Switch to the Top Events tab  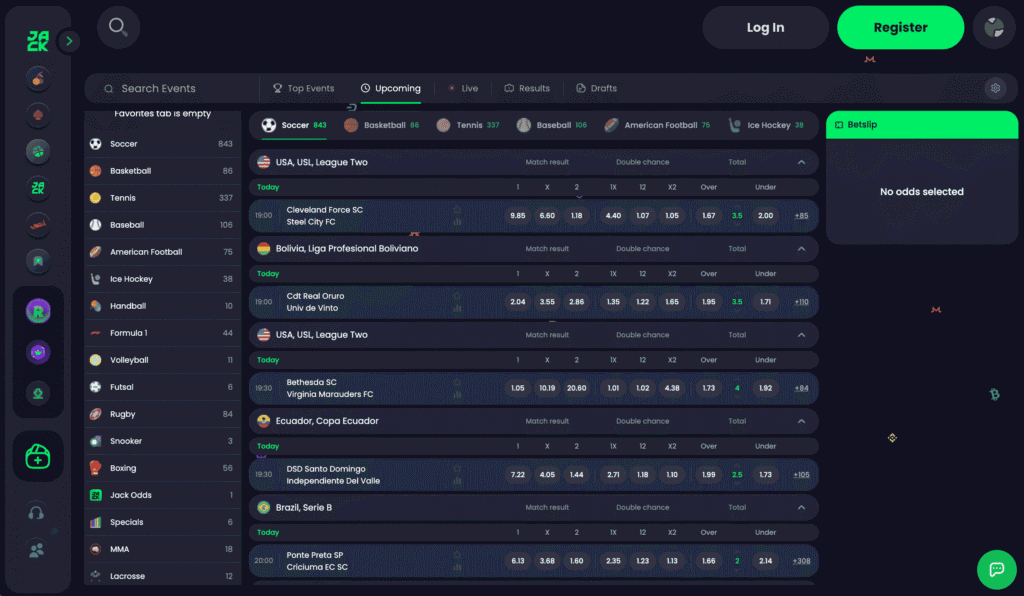pyautogui.click(x=304, y=88)
